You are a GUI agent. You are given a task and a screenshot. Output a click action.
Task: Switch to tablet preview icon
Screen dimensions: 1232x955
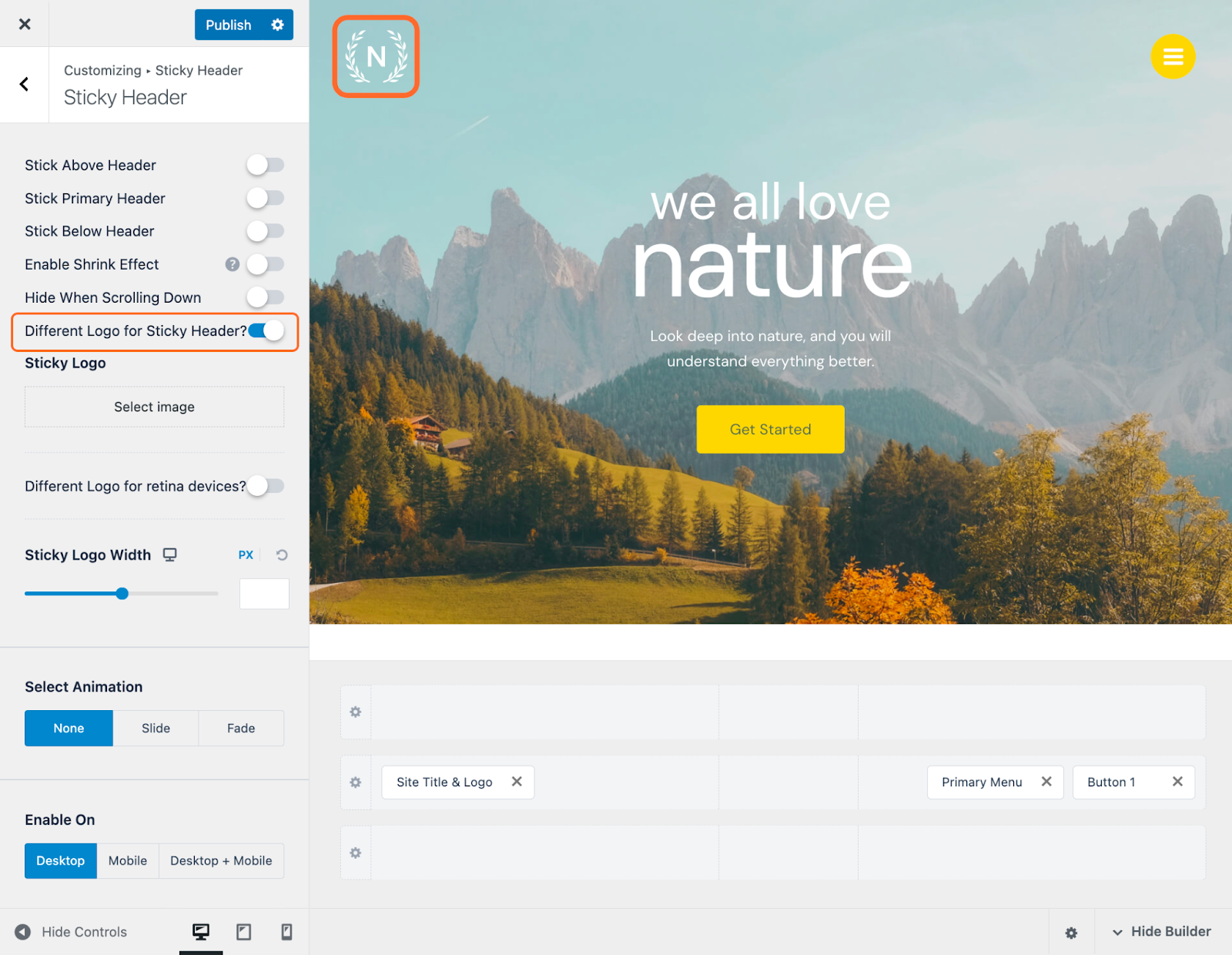[x=243, y=932]
